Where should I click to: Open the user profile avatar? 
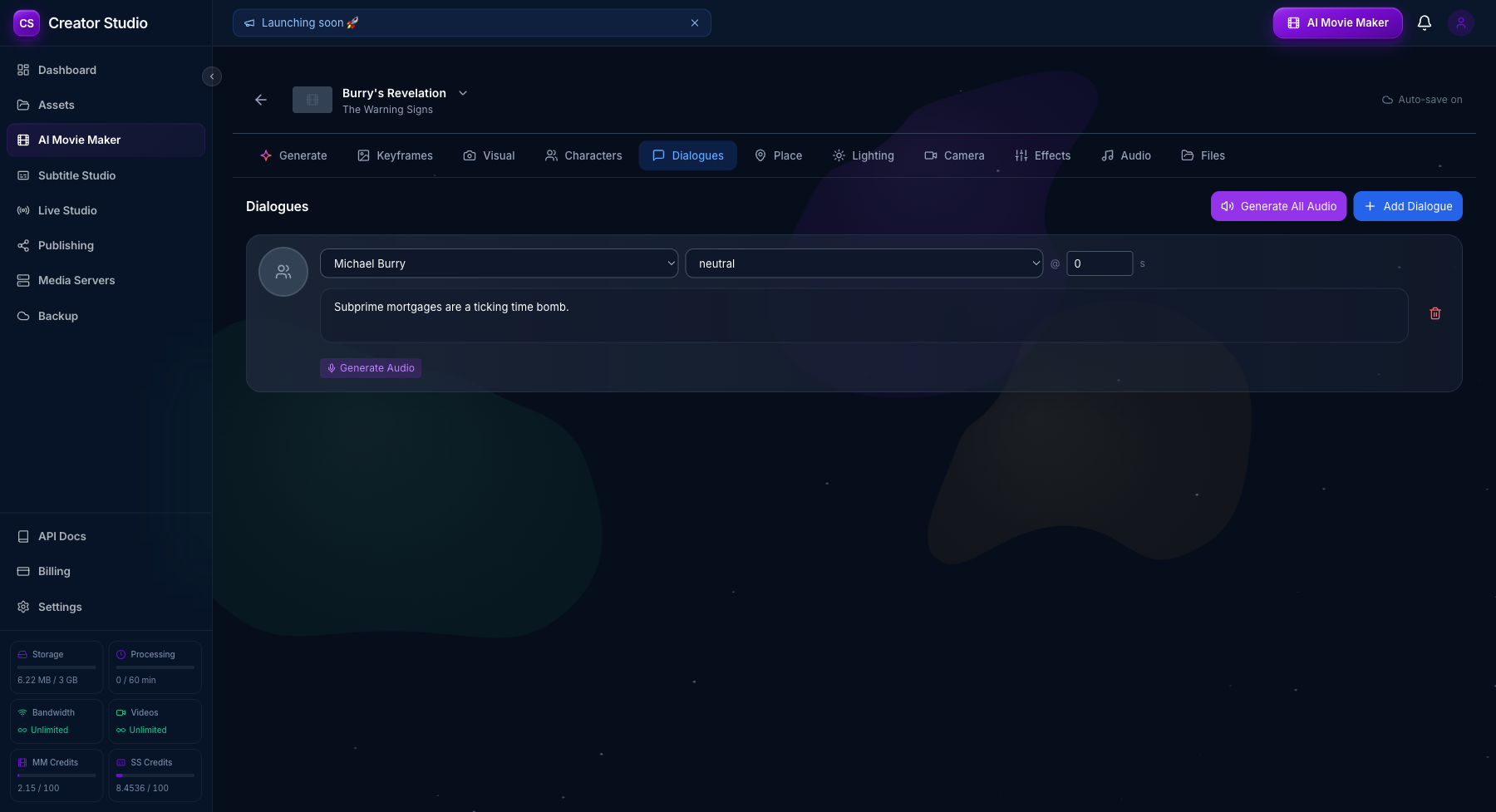(1460, 23)
